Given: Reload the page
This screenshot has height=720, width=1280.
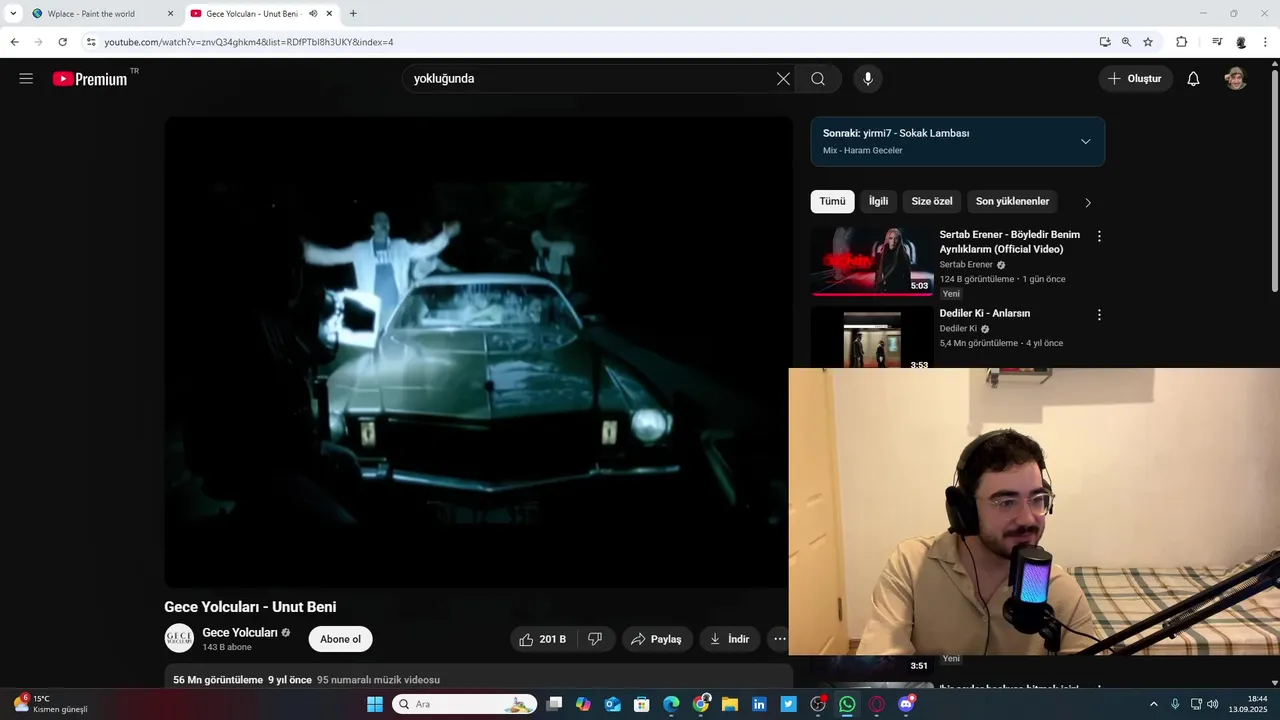Looking at the screenshot, I should (62, 42).
